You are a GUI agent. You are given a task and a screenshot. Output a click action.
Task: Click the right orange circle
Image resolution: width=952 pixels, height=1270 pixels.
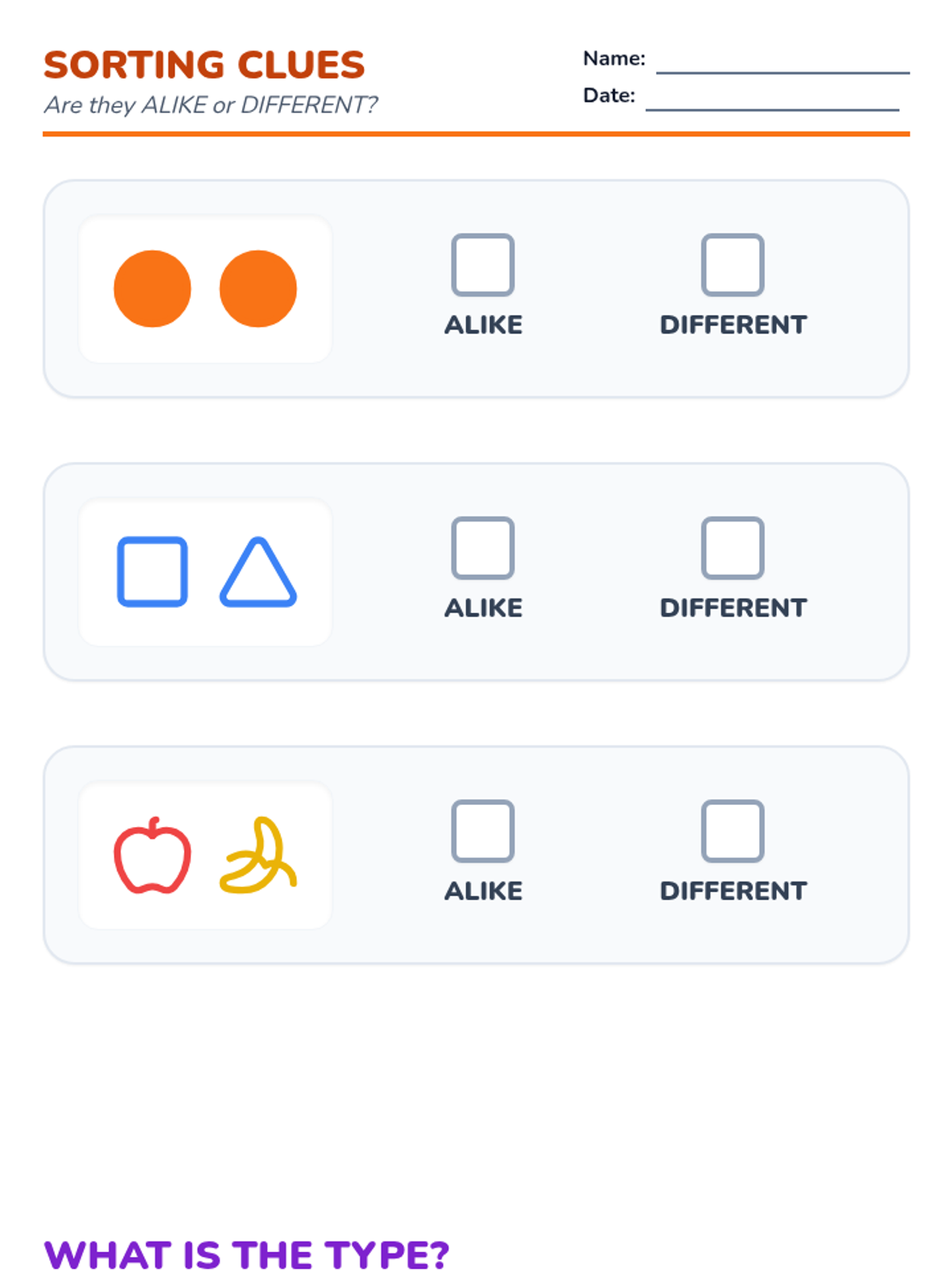click(x=258, y=289)
